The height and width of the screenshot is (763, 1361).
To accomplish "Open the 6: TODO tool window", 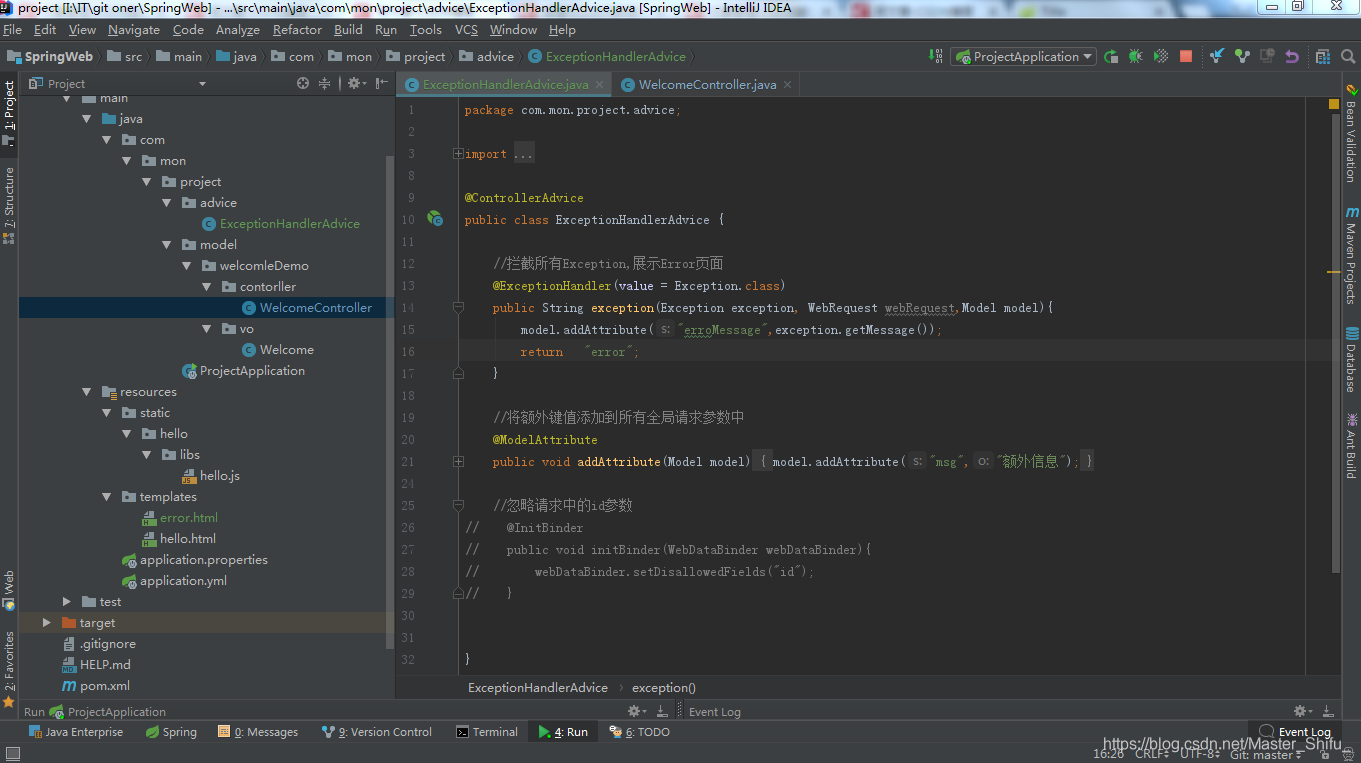I will coord(640,732).
